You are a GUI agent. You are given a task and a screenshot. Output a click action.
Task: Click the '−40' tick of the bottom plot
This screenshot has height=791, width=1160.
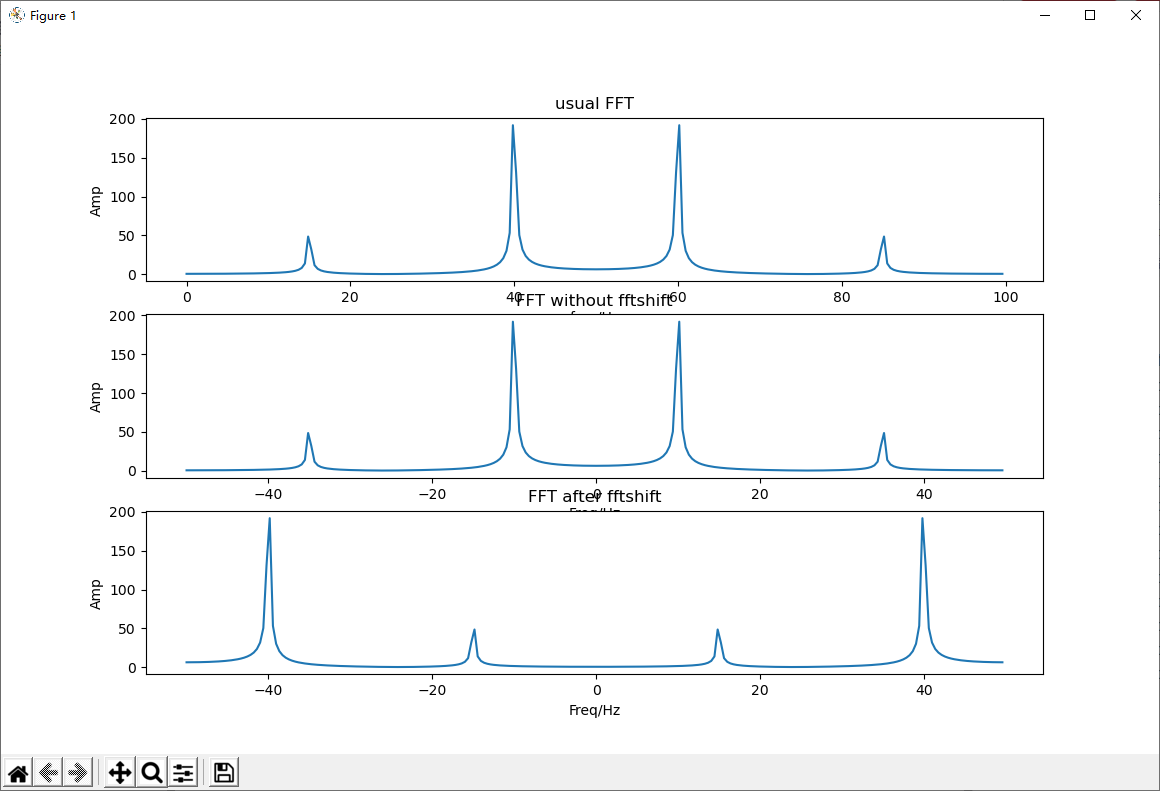[x=268, y=690]
